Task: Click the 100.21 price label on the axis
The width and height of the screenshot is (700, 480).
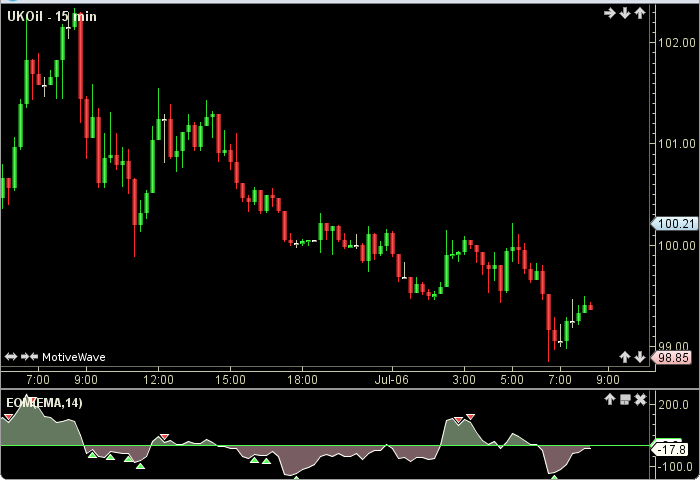Action: coord(675,224)
